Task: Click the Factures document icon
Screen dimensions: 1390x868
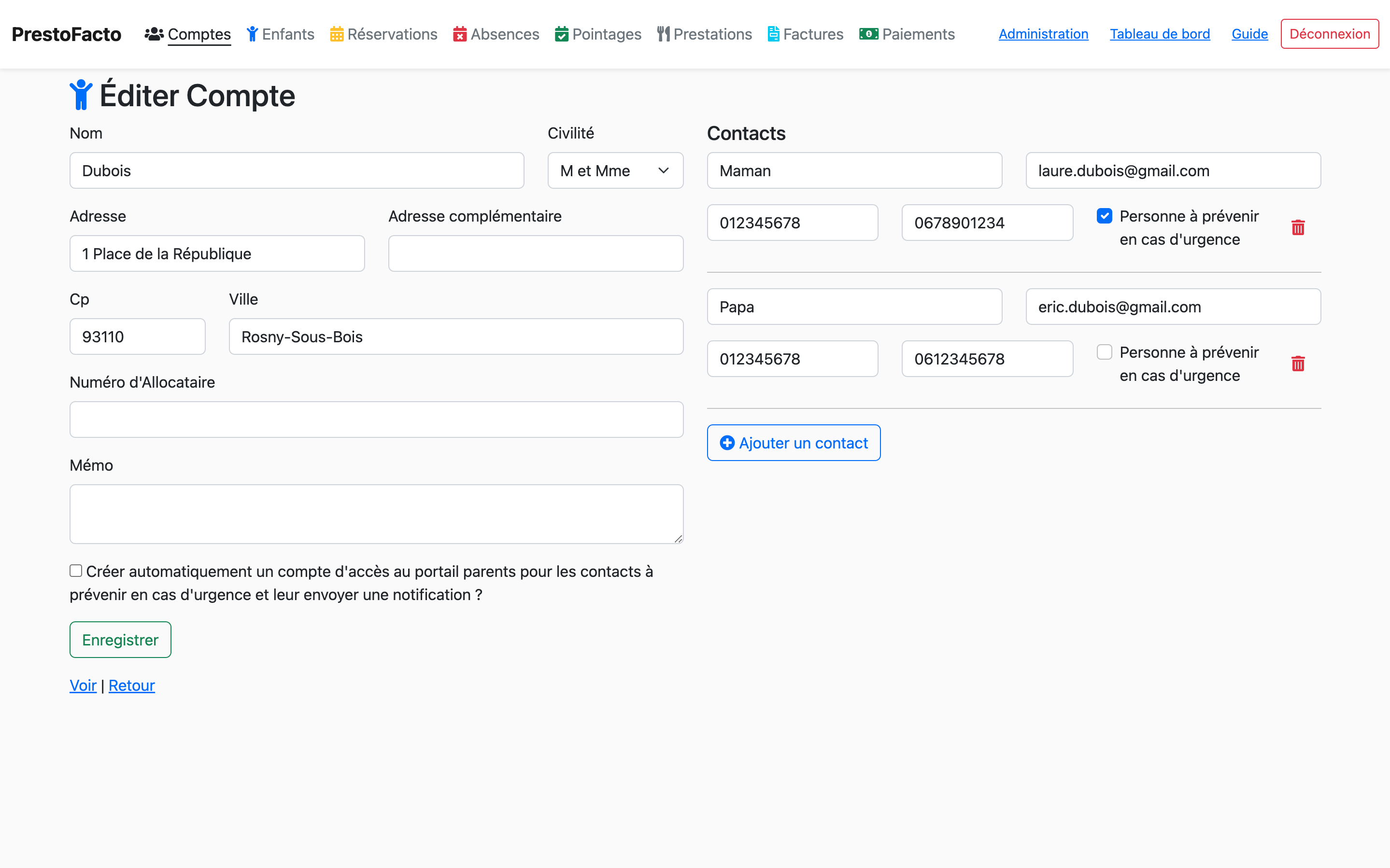Action: coord(773,34)
